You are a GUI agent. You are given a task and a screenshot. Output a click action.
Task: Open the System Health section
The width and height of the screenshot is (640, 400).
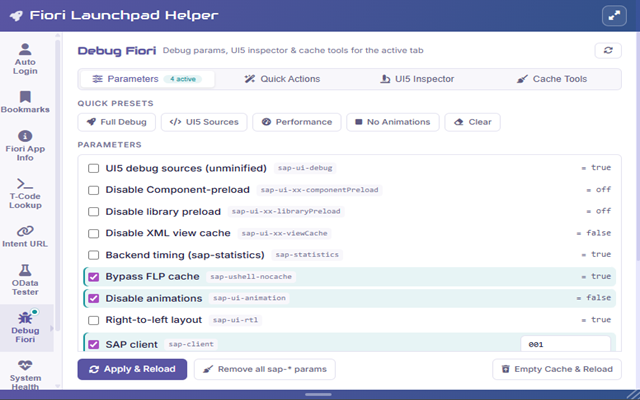click(25, 374)
